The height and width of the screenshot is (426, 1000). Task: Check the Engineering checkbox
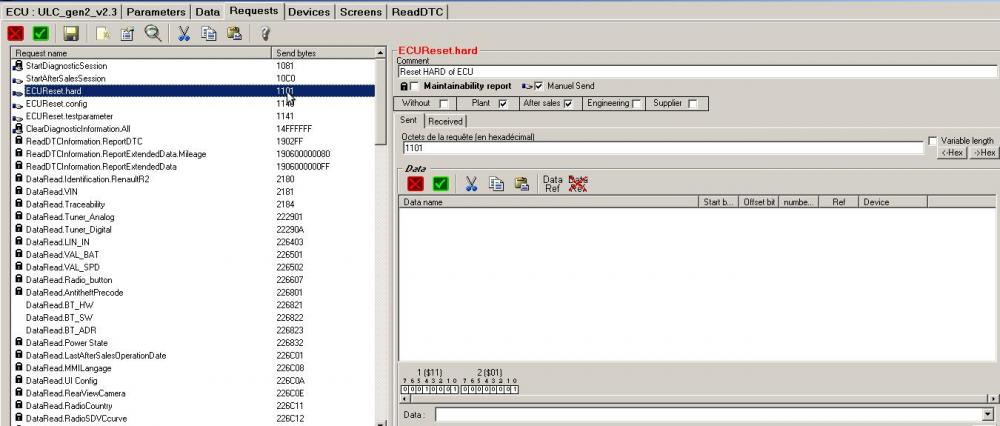[636, 103]
